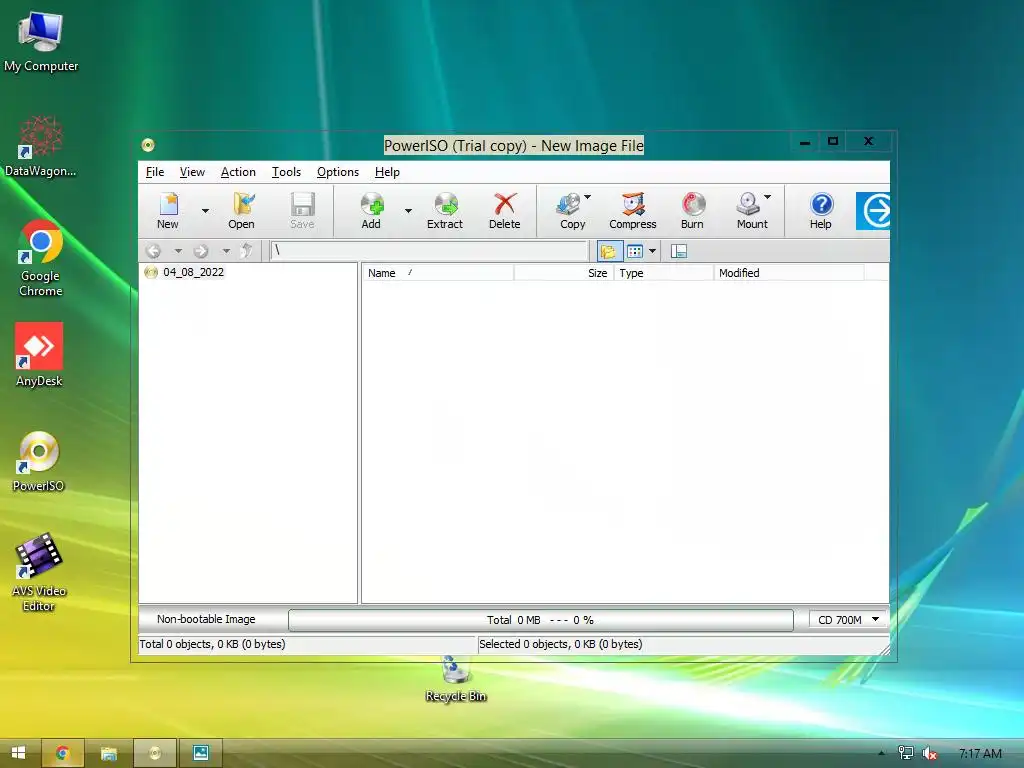Click the network tray icon

pos(906,753)
